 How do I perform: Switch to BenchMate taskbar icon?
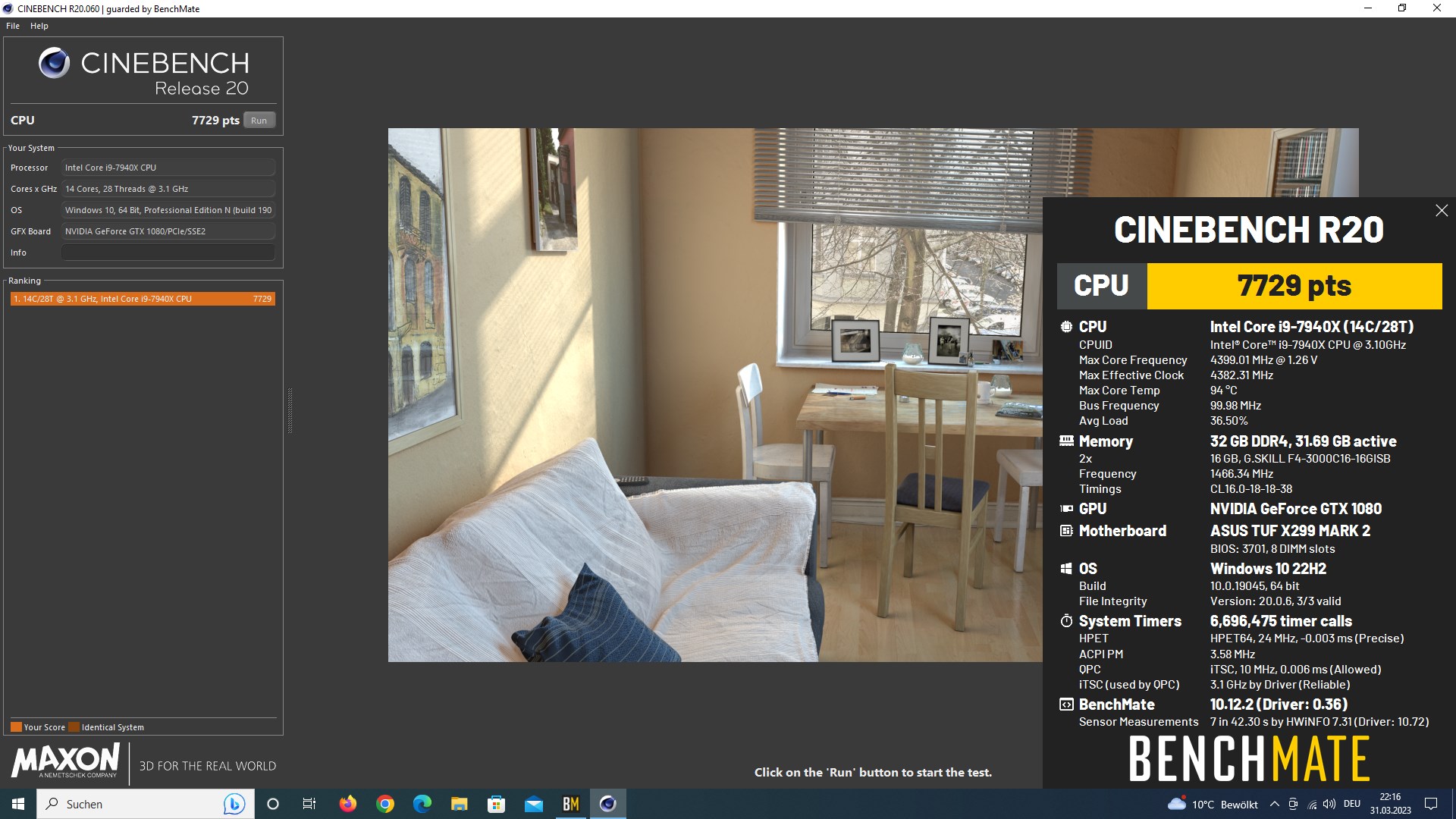tap(570, 804)
